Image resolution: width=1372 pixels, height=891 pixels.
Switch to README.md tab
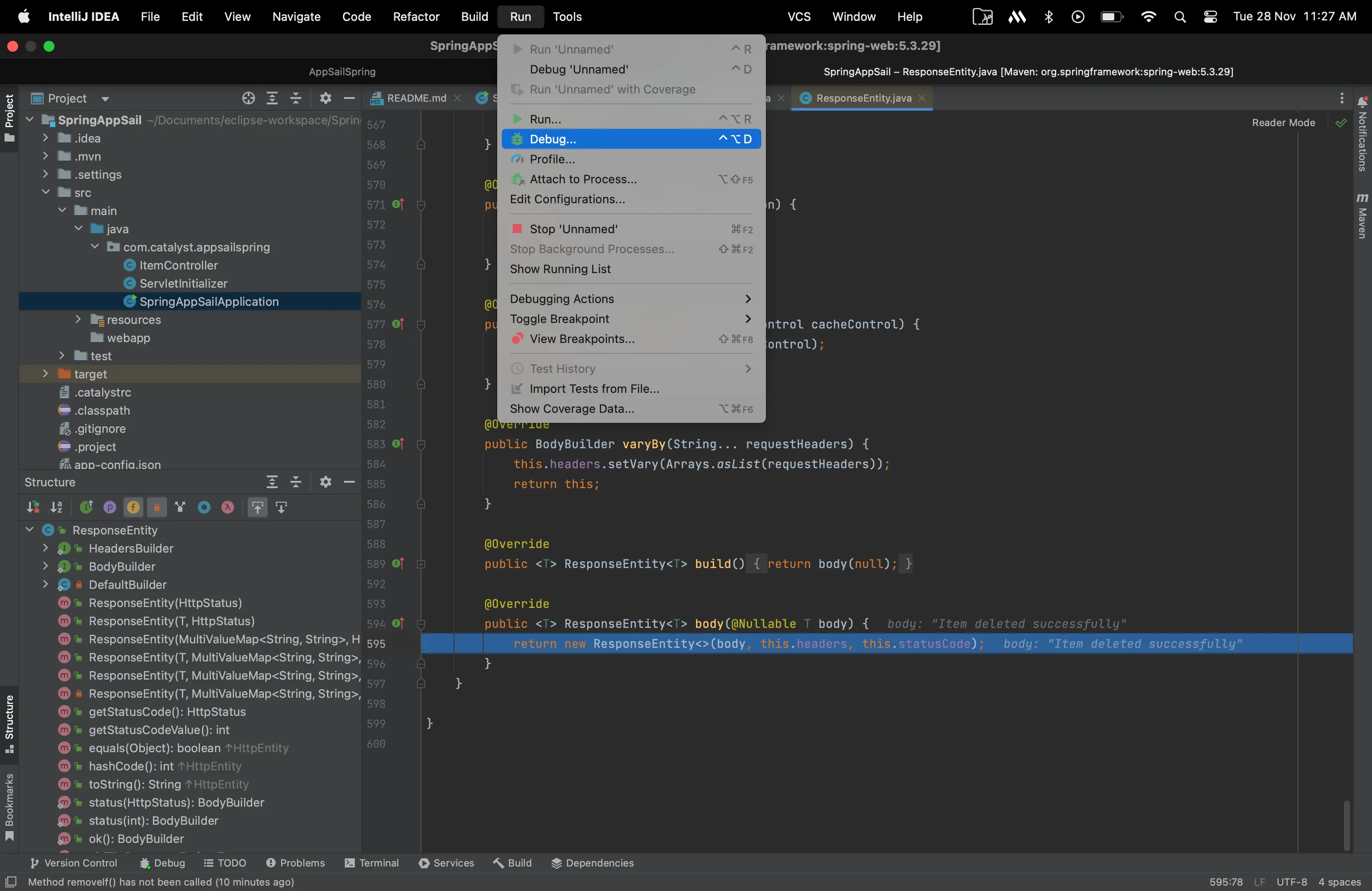pos(416,98)
